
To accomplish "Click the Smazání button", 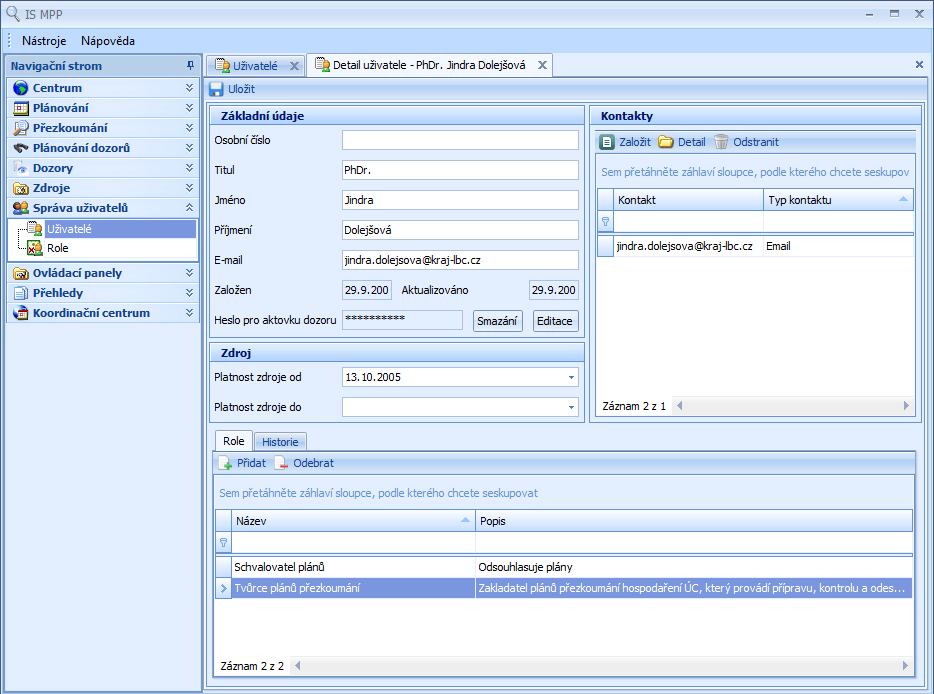I will point(497,321).
